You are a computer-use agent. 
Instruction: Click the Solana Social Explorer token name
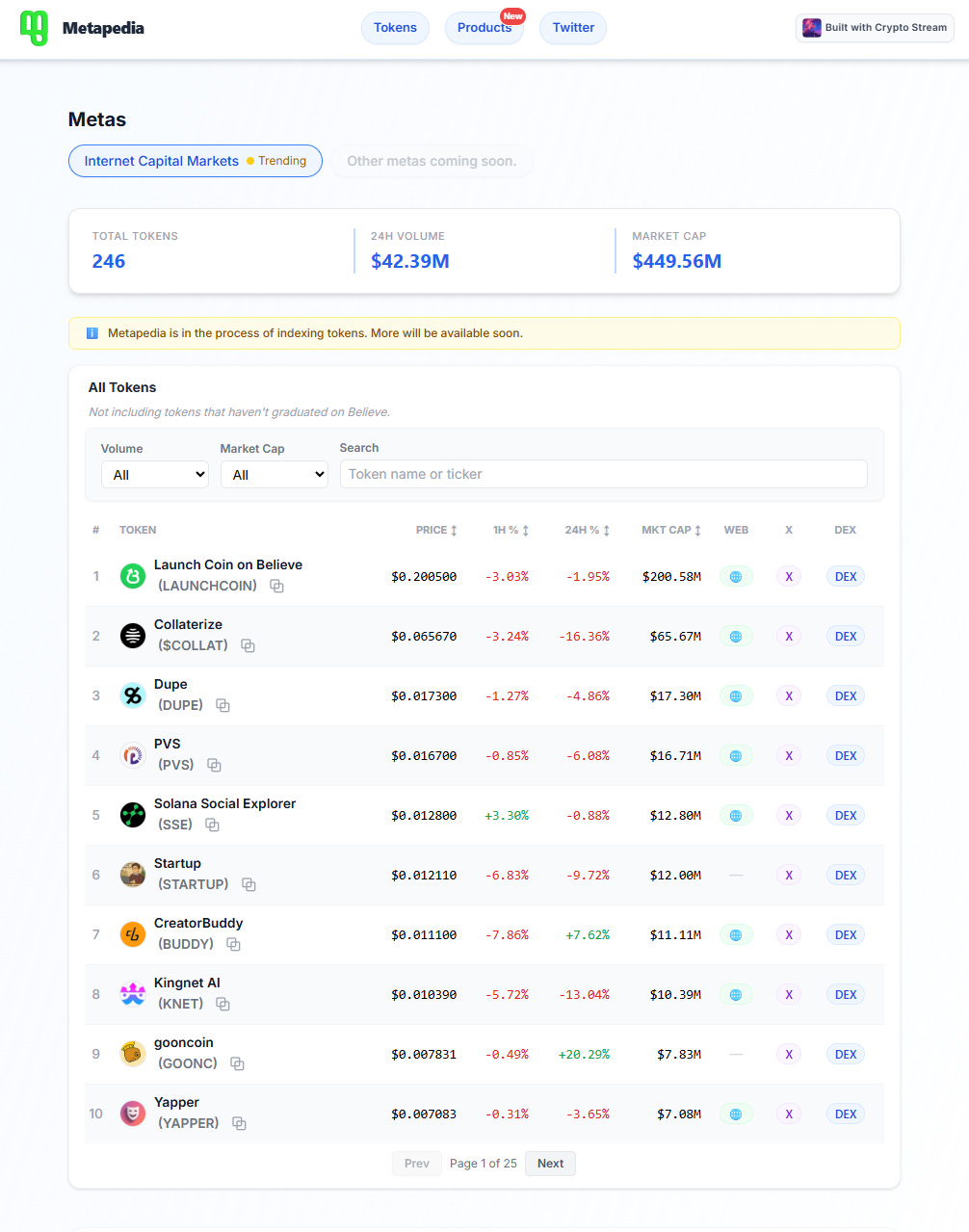click(224, 803)
